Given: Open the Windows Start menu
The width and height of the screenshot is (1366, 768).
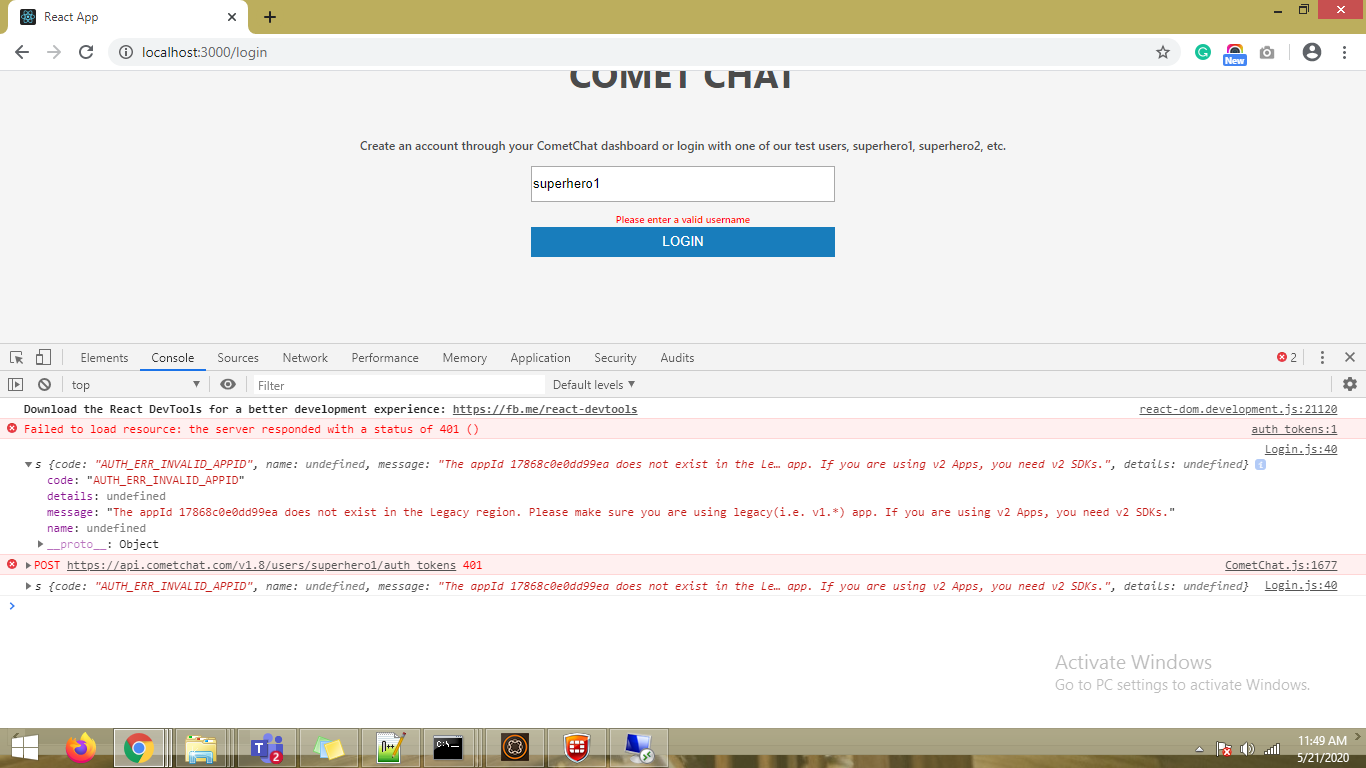Looking at the screenshot, I should click(24, 747).
